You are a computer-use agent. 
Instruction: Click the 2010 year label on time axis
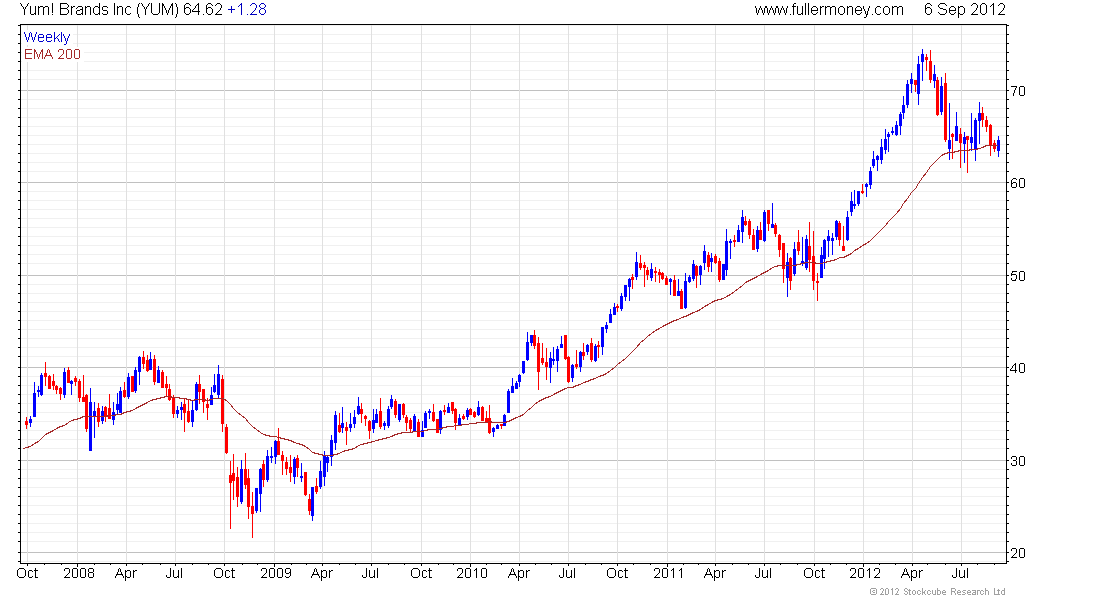(x=471, y=573)
